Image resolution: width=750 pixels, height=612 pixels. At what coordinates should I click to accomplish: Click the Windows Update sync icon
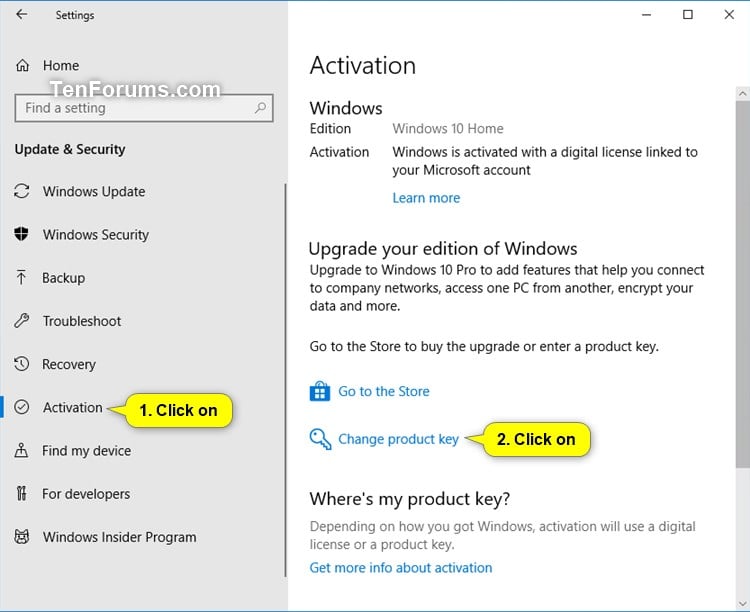coord(22,191)
